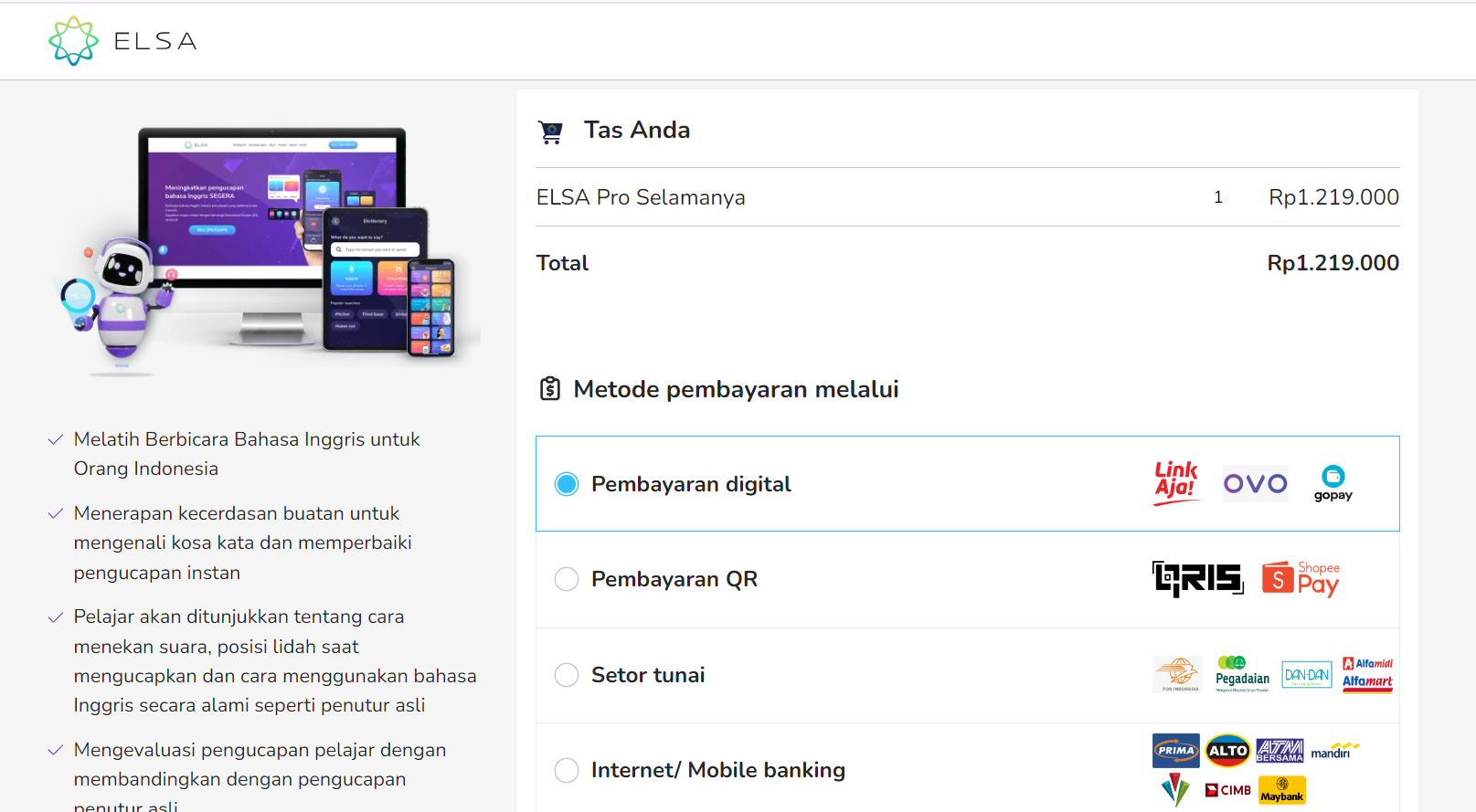This screenshot has height=812, width=1476.
Task: Click the Mandiri bank logo
Action: coord(1334,751)
